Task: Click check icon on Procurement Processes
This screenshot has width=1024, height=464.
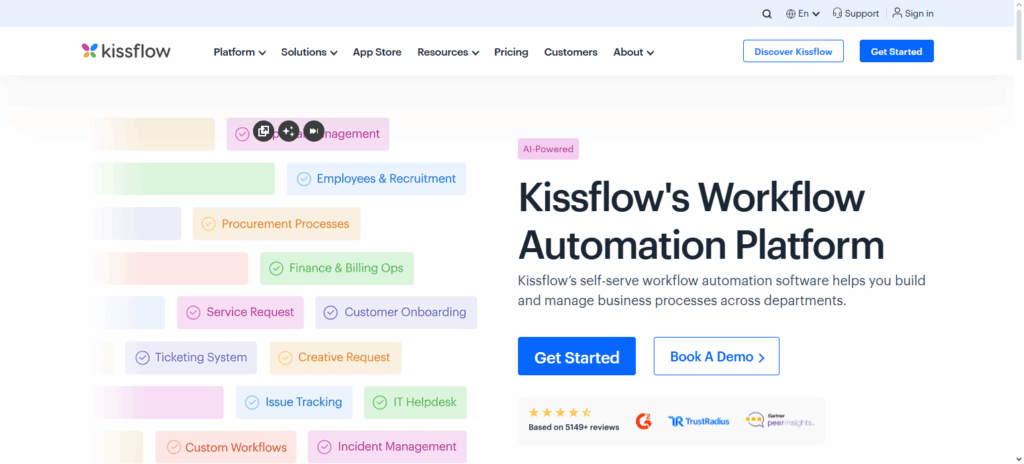Action: pos(208,224)
